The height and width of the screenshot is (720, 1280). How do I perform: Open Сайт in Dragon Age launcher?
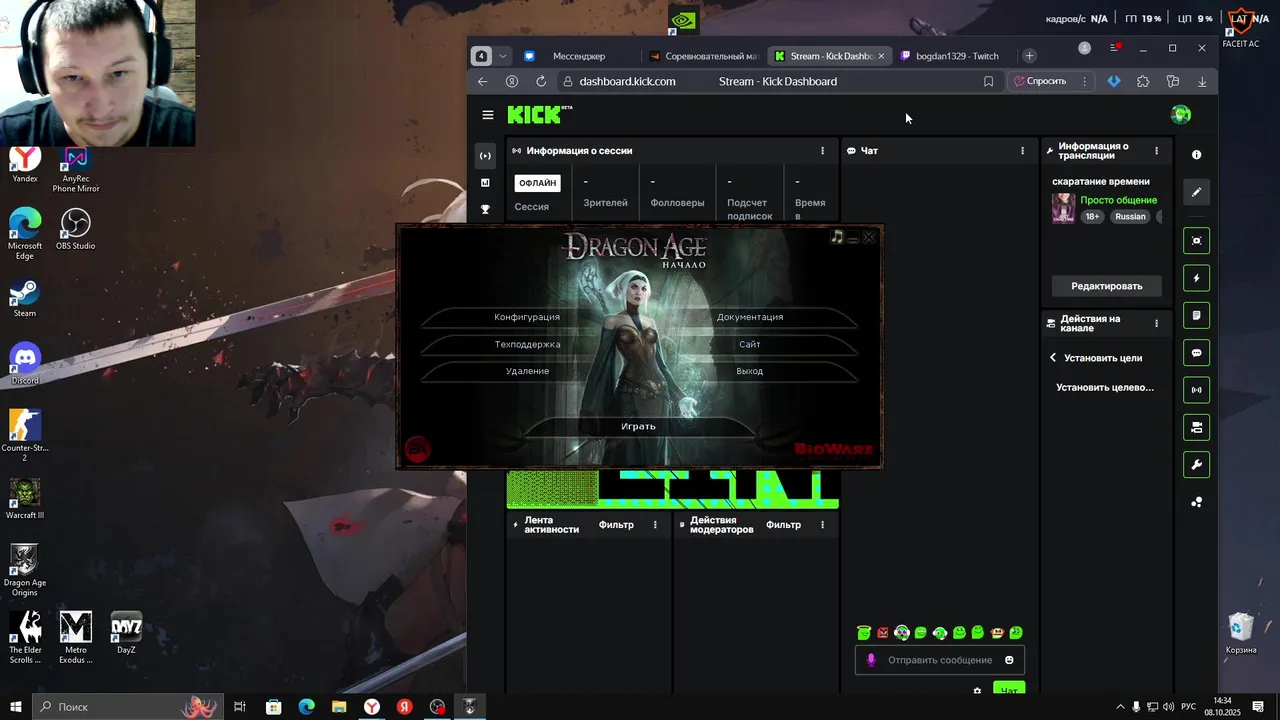pos(750,344)
